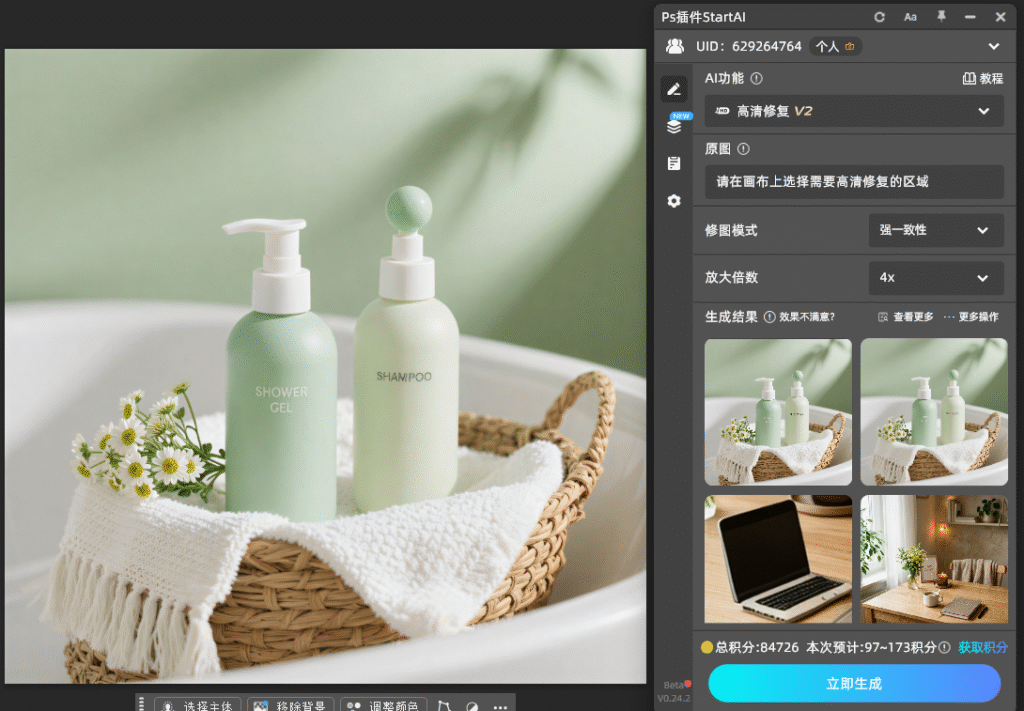Open the 修图模式 强一致性 dropdown
Viewport: 1024px width, 711px height.
[936, 230]
